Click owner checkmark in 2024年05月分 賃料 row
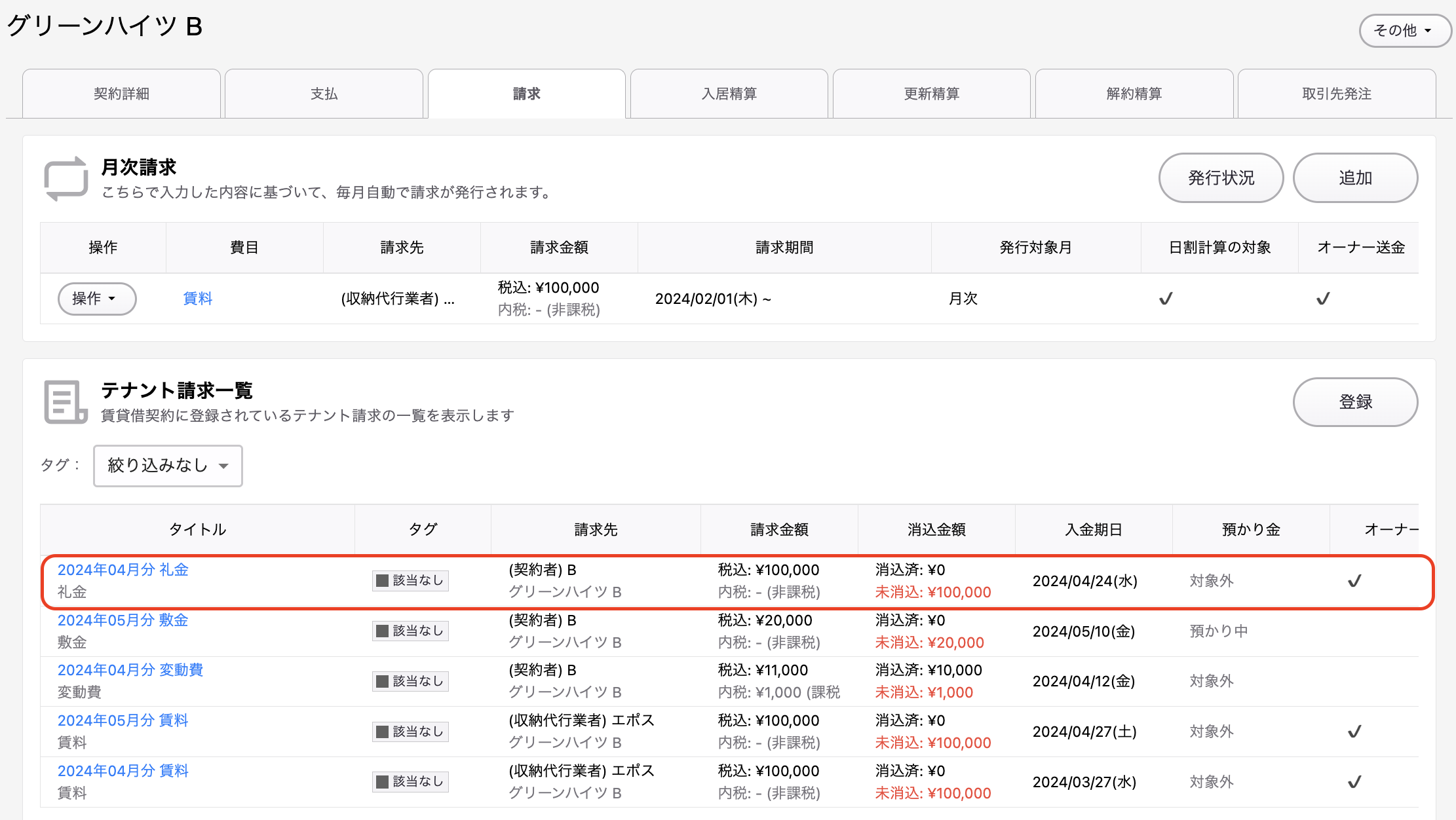This screenshot has height=820, width=1456. pos(1354,732)
